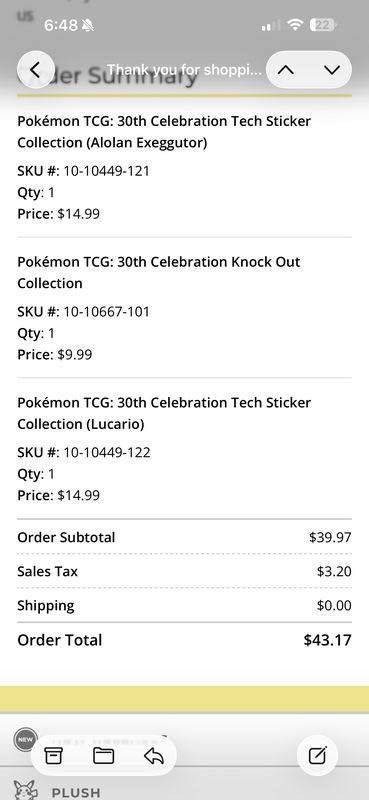Screen dimensions: 369x800
Task: Select the Lucario Tech Sticker Collection title
Action: pos(164,413)
